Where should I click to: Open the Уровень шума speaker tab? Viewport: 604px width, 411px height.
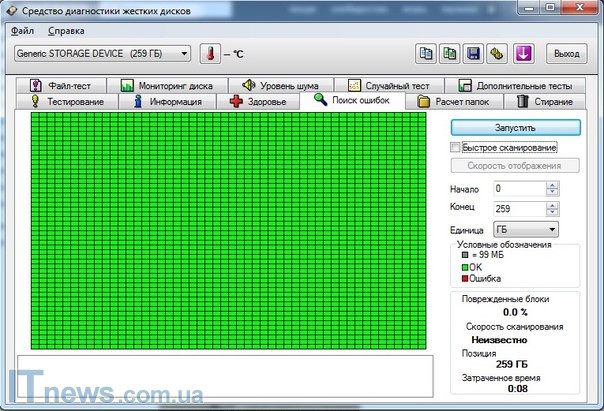tap(280, 86)
